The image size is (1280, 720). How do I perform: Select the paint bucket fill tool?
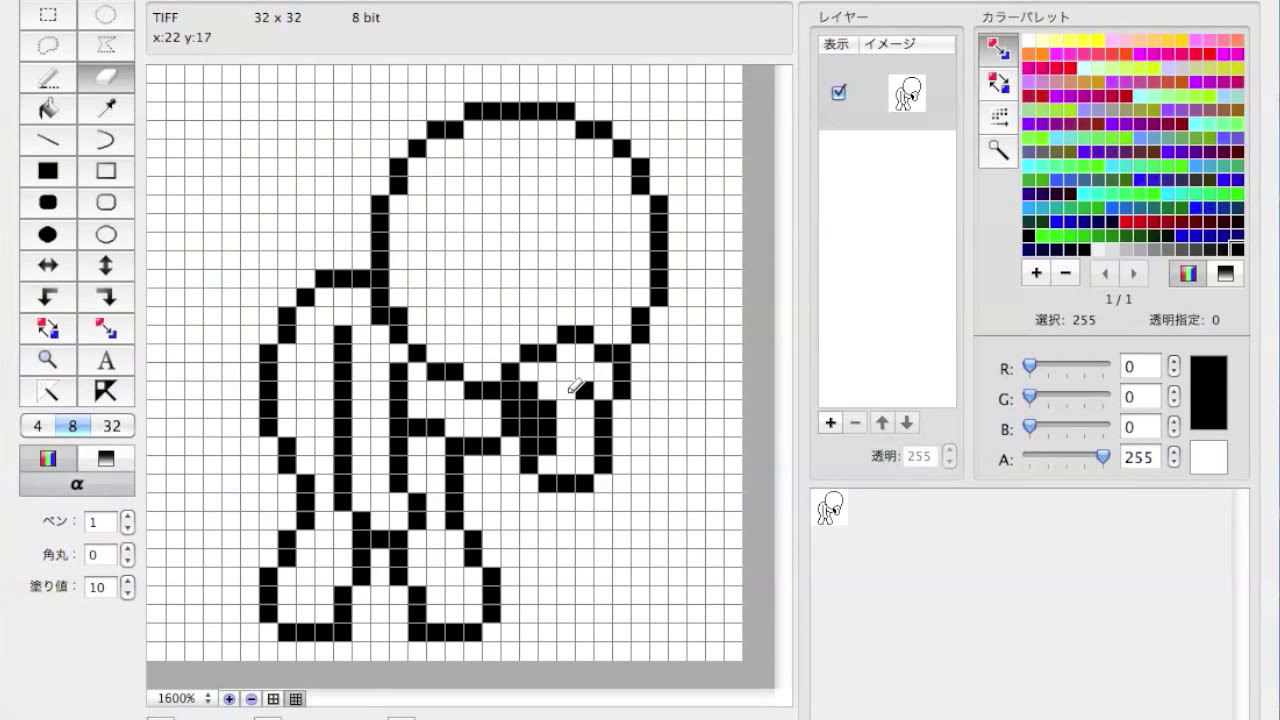point(48,108)
